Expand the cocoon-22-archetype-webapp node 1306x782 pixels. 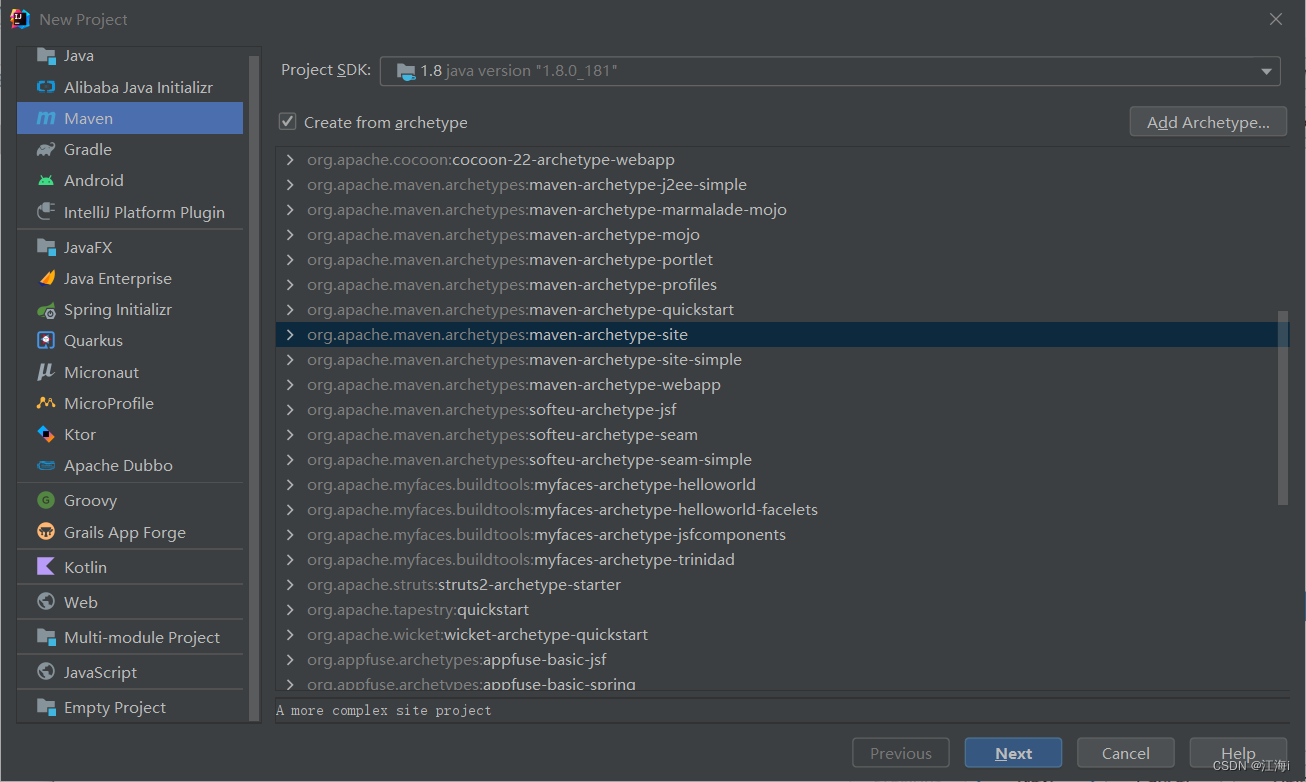[290, 160]
